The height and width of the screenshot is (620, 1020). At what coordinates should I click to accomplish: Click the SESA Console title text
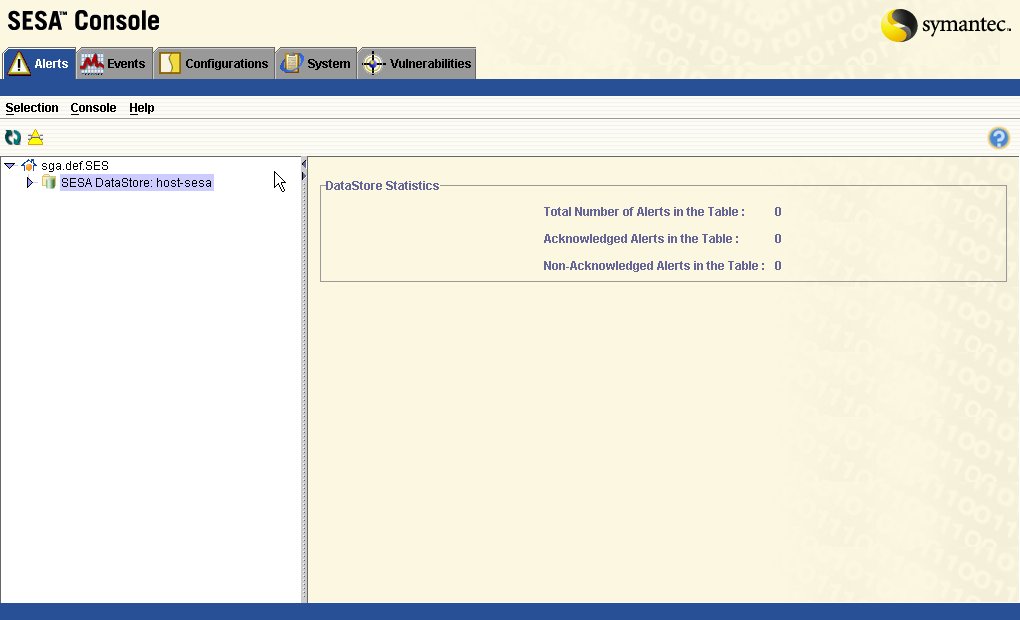(x=83, y=21)
